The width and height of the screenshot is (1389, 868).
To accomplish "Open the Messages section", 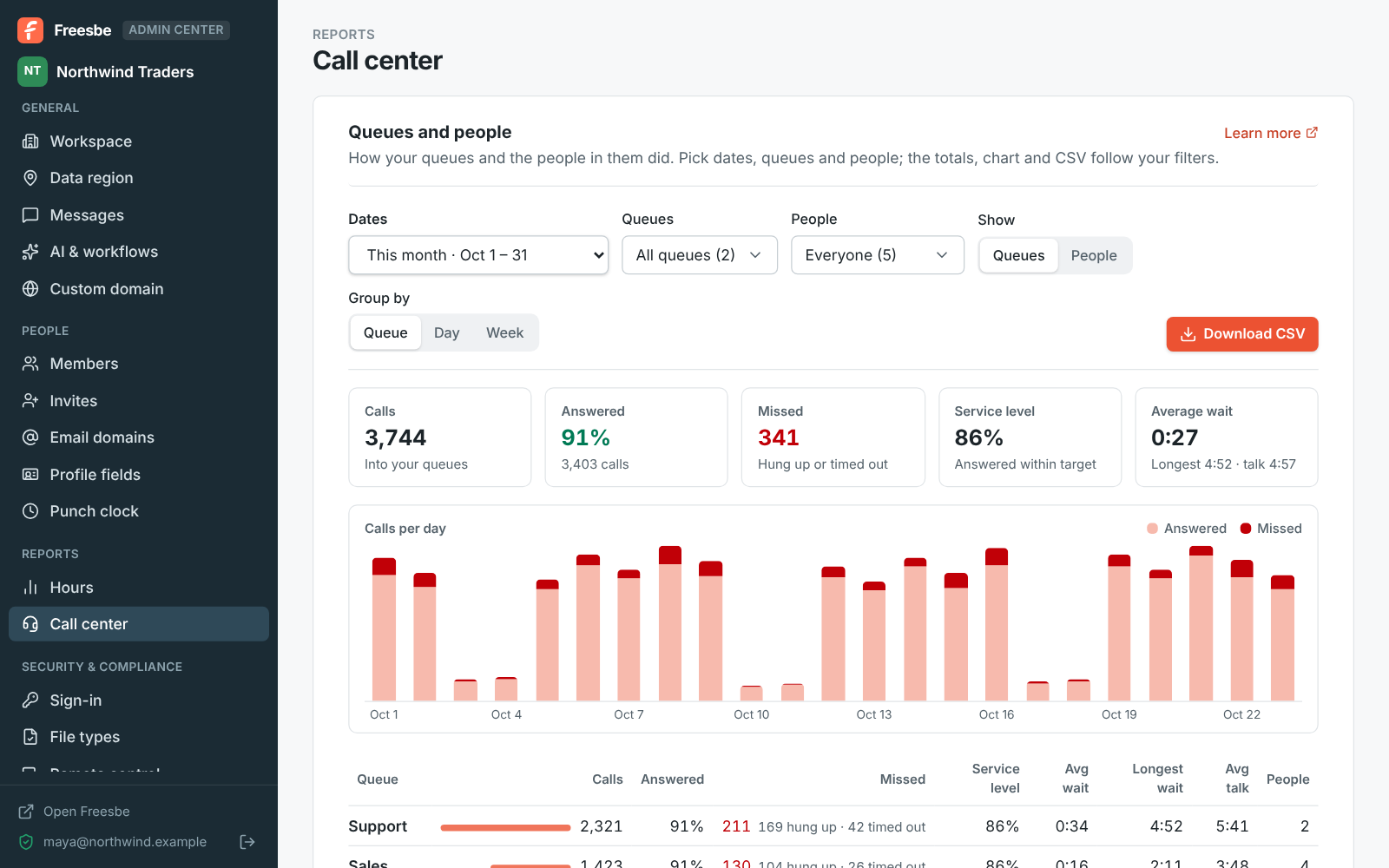I will point(139,215).
